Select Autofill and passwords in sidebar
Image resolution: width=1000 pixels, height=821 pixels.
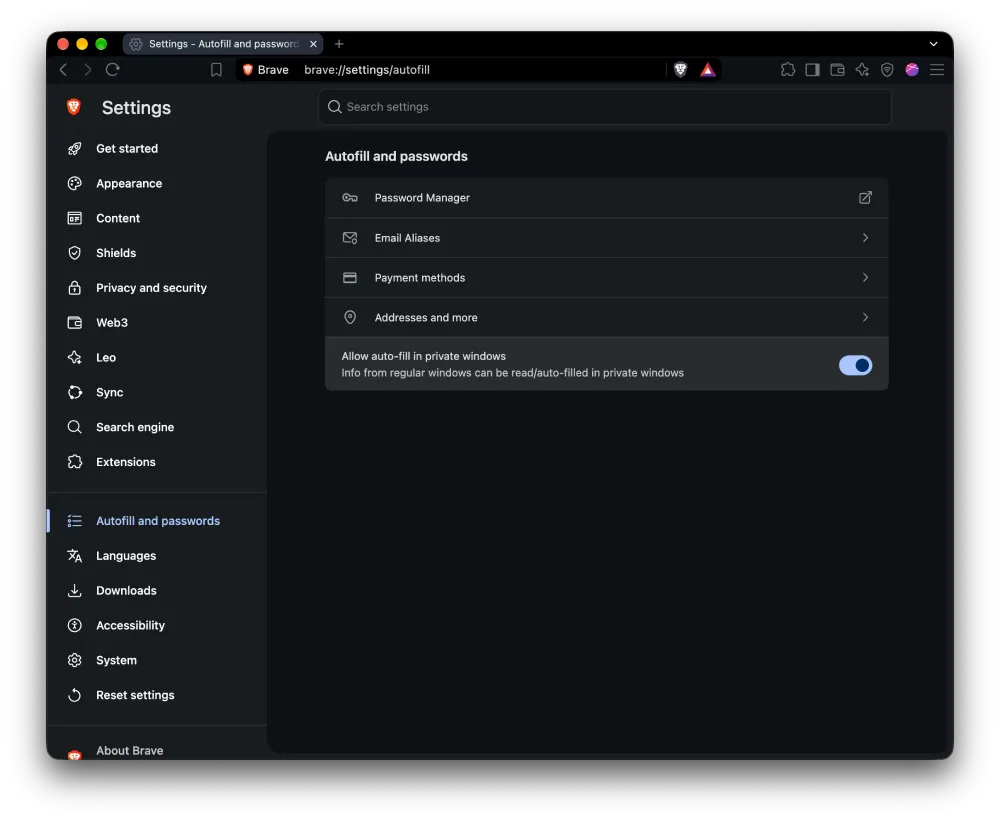tap(158, 521)
